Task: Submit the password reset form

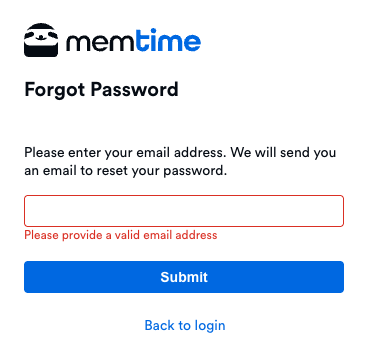Action: pos(184,277)
